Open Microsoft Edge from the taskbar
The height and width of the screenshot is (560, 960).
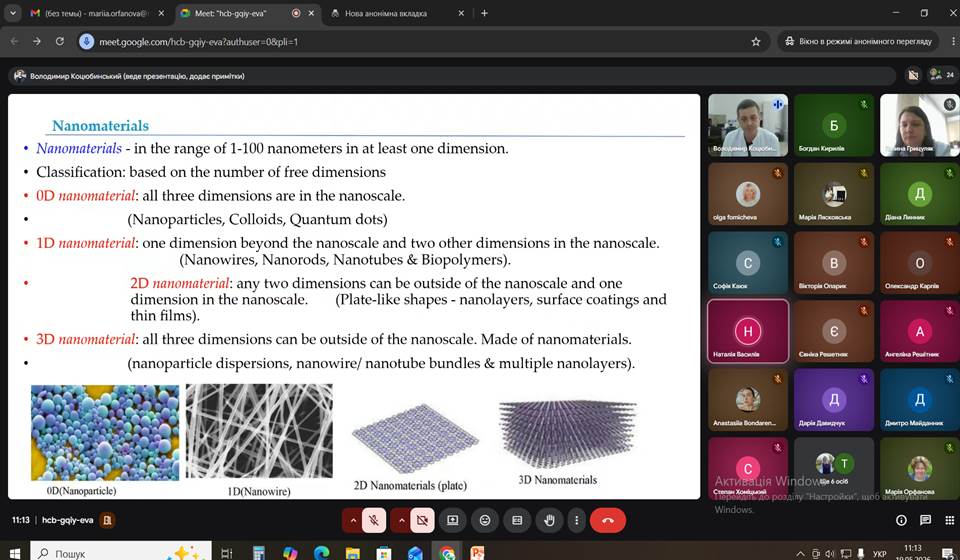click(321, 553)
